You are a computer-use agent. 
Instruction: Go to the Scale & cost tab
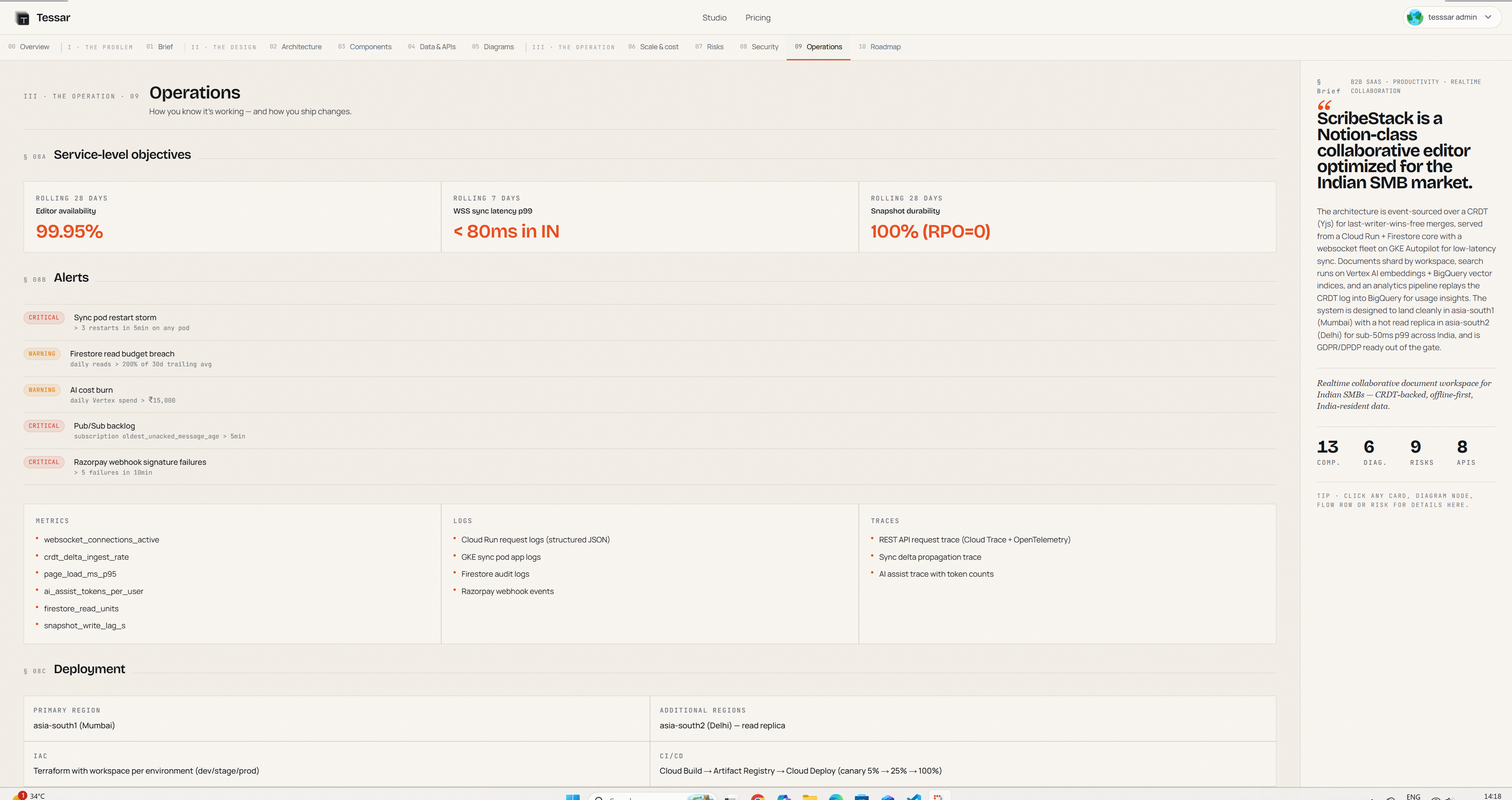pyautogui.click(x=653, y=47)
